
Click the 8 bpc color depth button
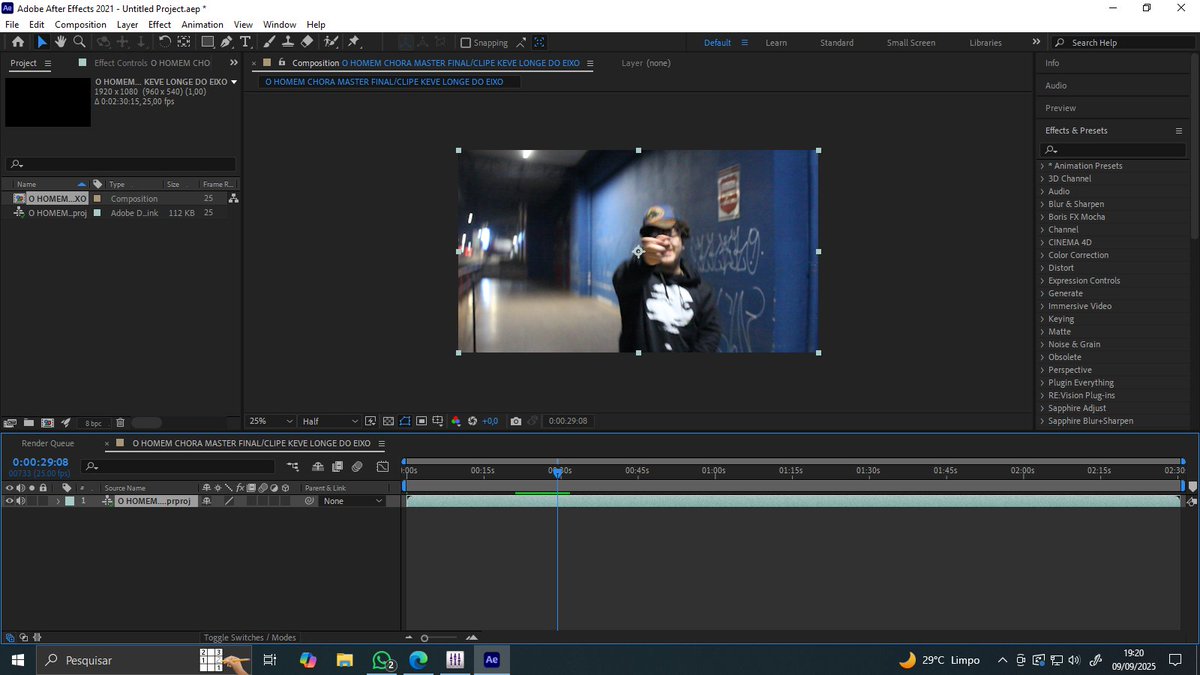click(92, 423)
